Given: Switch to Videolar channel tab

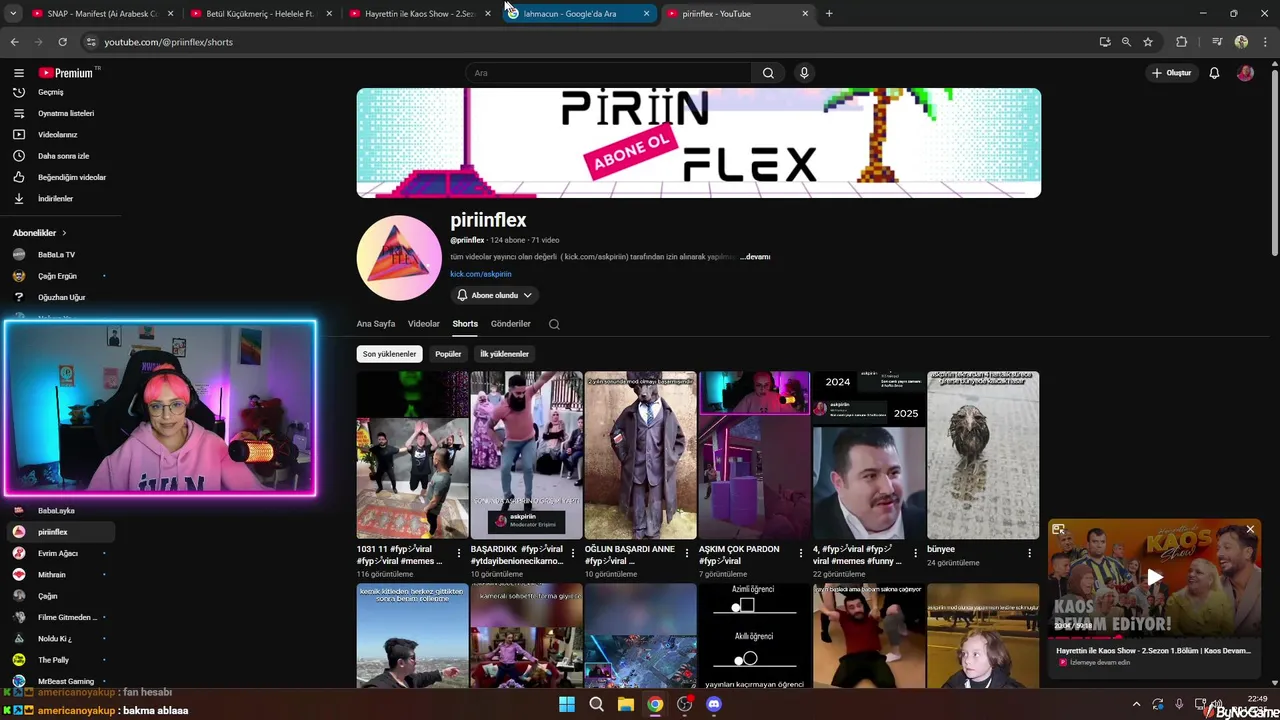Looking at the screenshot, I should pyautogui.click(x=424, y=324).
